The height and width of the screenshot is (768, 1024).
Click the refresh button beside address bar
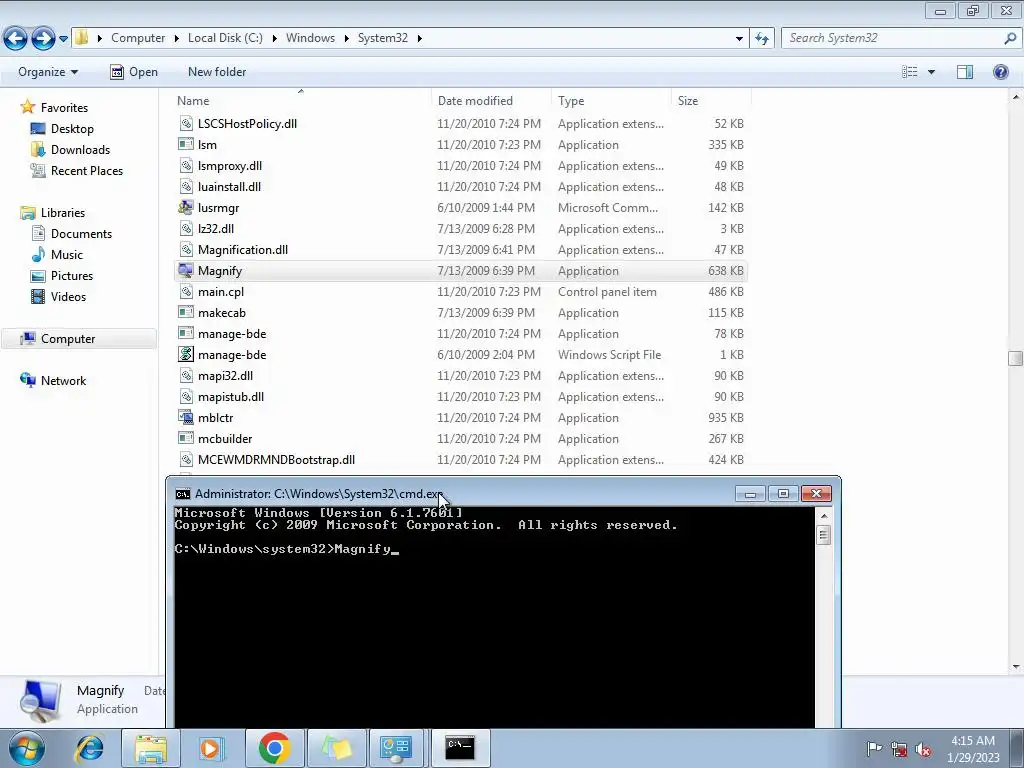761,39
